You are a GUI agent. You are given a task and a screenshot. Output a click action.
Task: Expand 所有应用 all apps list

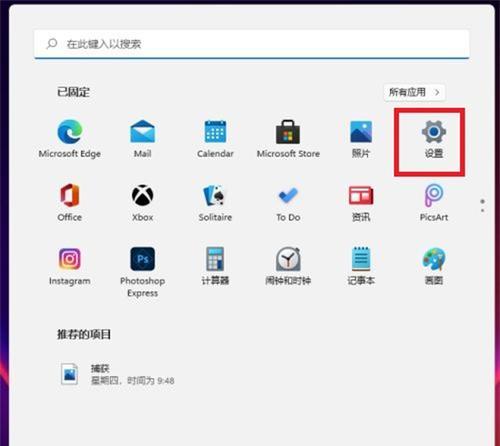[414, 92]
